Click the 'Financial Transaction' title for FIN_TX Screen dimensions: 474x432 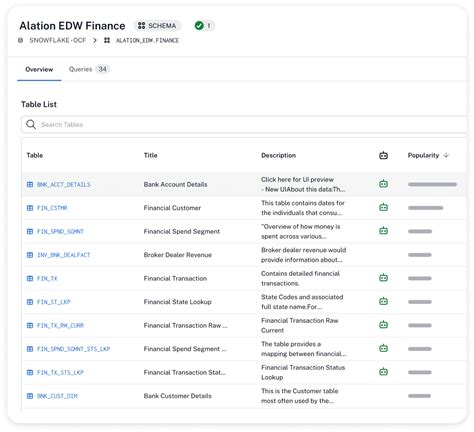[x=175, y=278]
